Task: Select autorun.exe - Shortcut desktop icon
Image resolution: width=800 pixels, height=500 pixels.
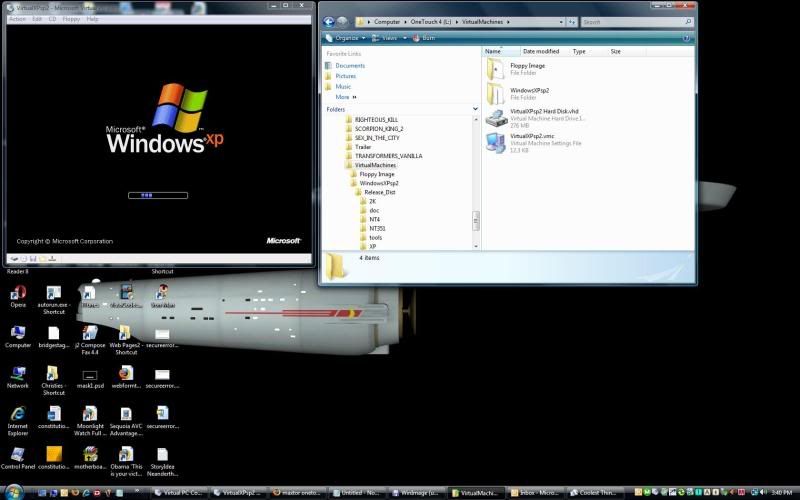Action: pyautogui.click(x=54, y=300)
